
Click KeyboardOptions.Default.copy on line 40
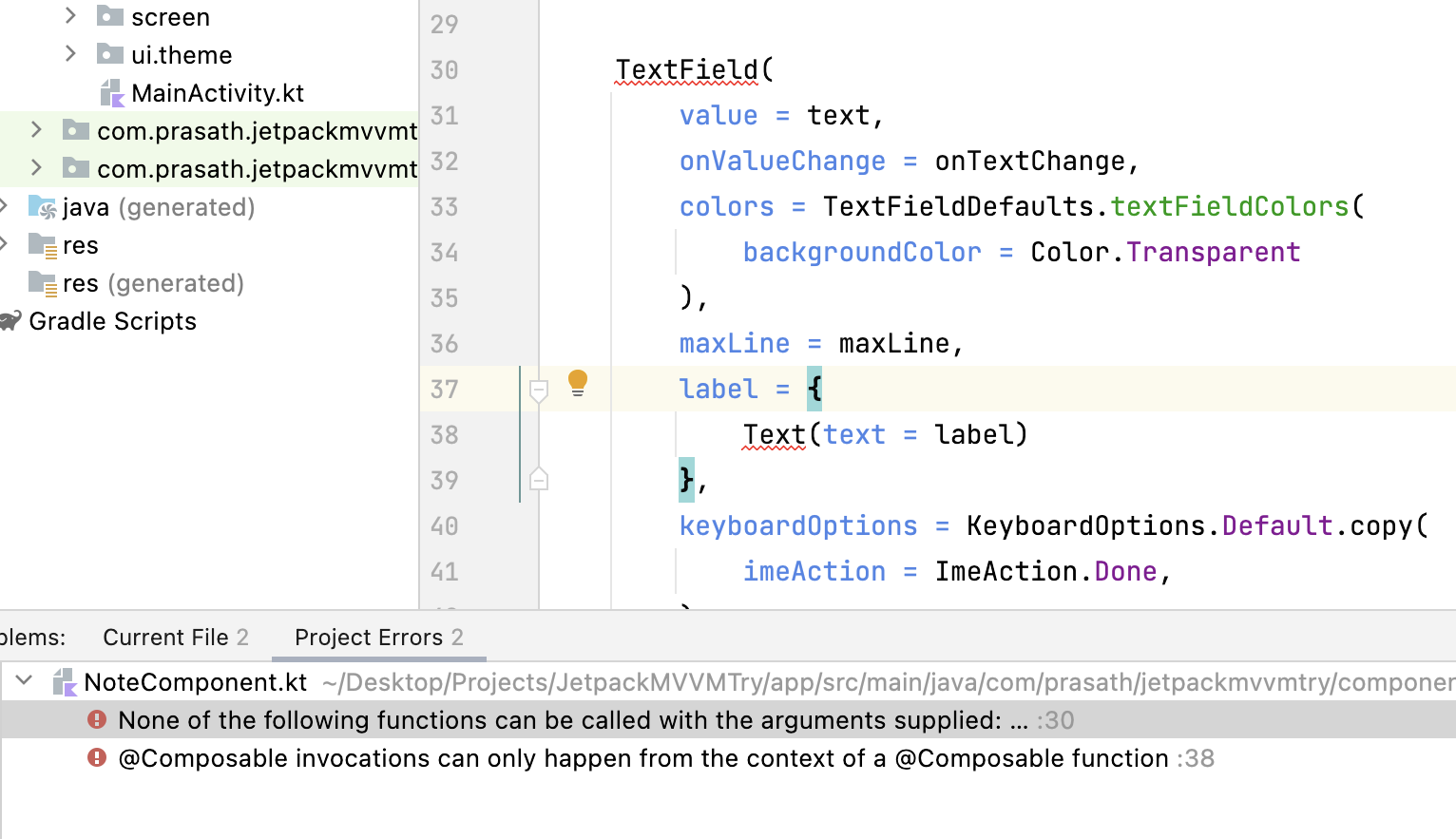(1190, 525)
